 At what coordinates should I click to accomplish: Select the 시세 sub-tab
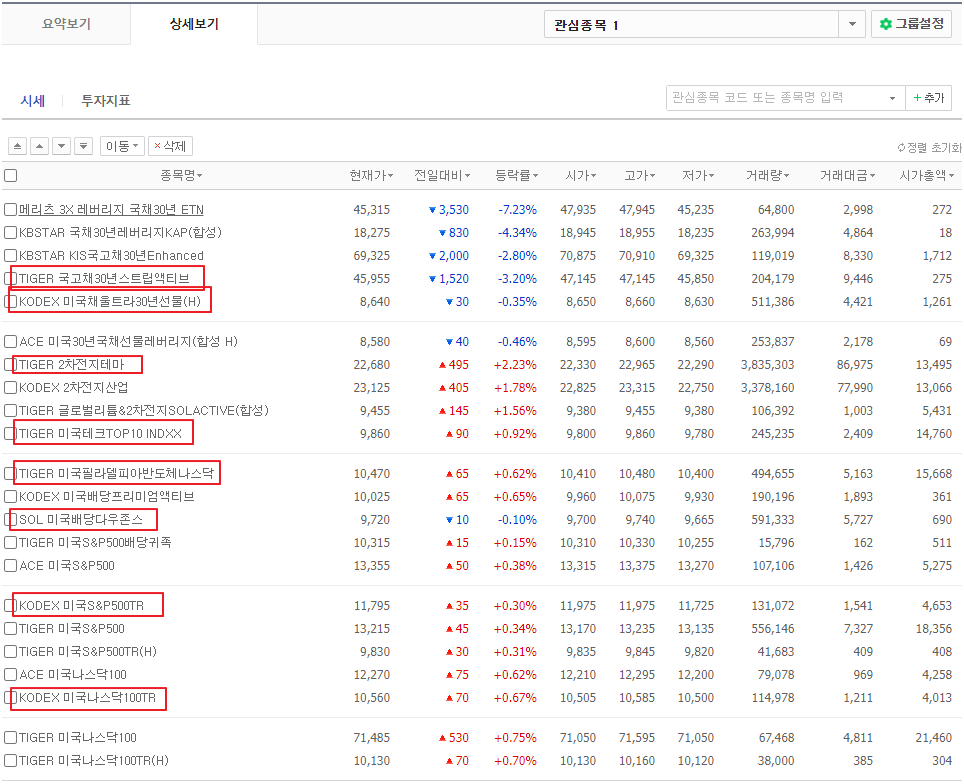(33, 101)
